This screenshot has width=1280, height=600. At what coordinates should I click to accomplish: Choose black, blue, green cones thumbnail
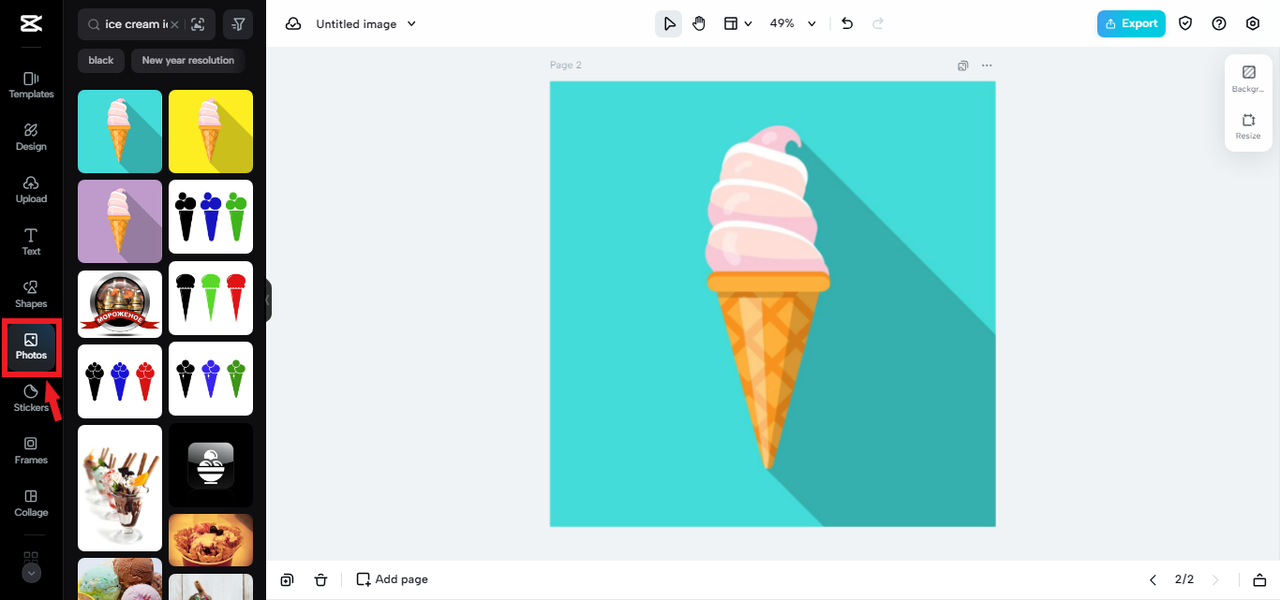[211, 216]
